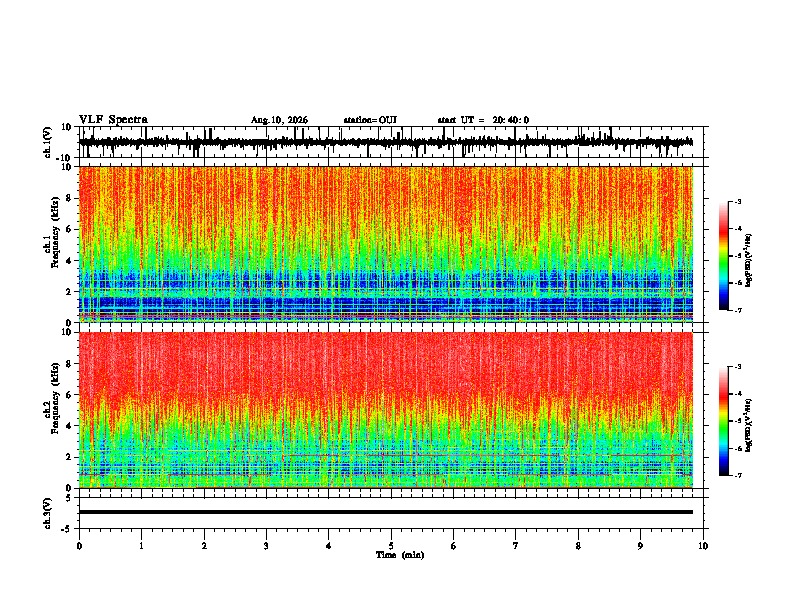Click the "-3" value on ch.1 color bar
Image resolution: width=792 pixels, height=612 pixels.
point(737,201)
